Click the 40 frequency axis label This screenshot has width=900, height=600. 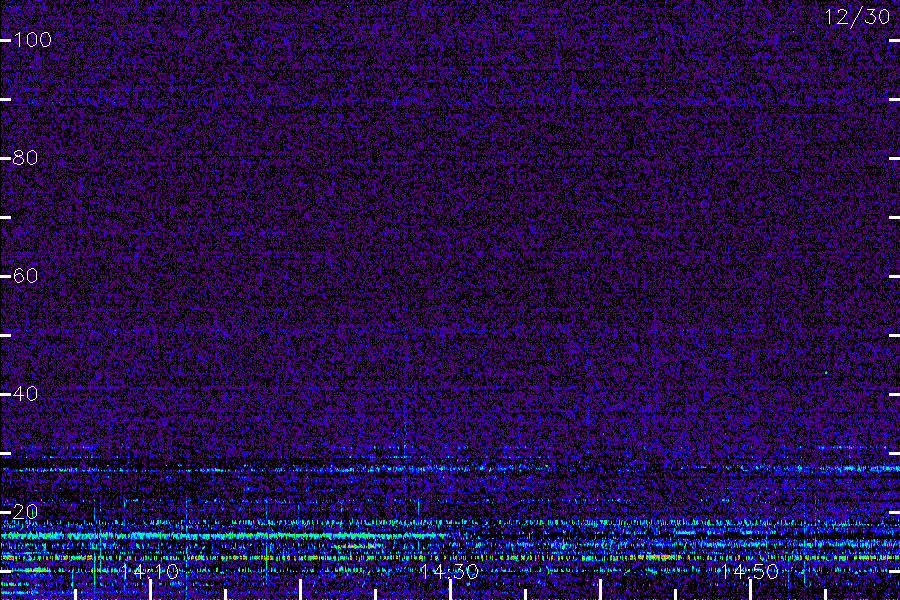pyautogui.click(x=25, y=393)
